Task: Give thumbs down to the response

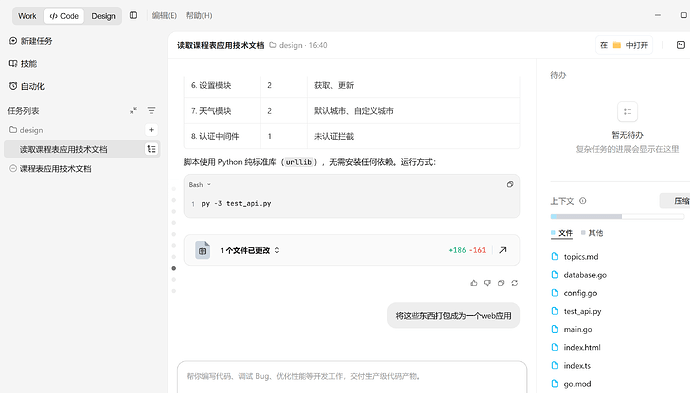Action: coord(487,283)
